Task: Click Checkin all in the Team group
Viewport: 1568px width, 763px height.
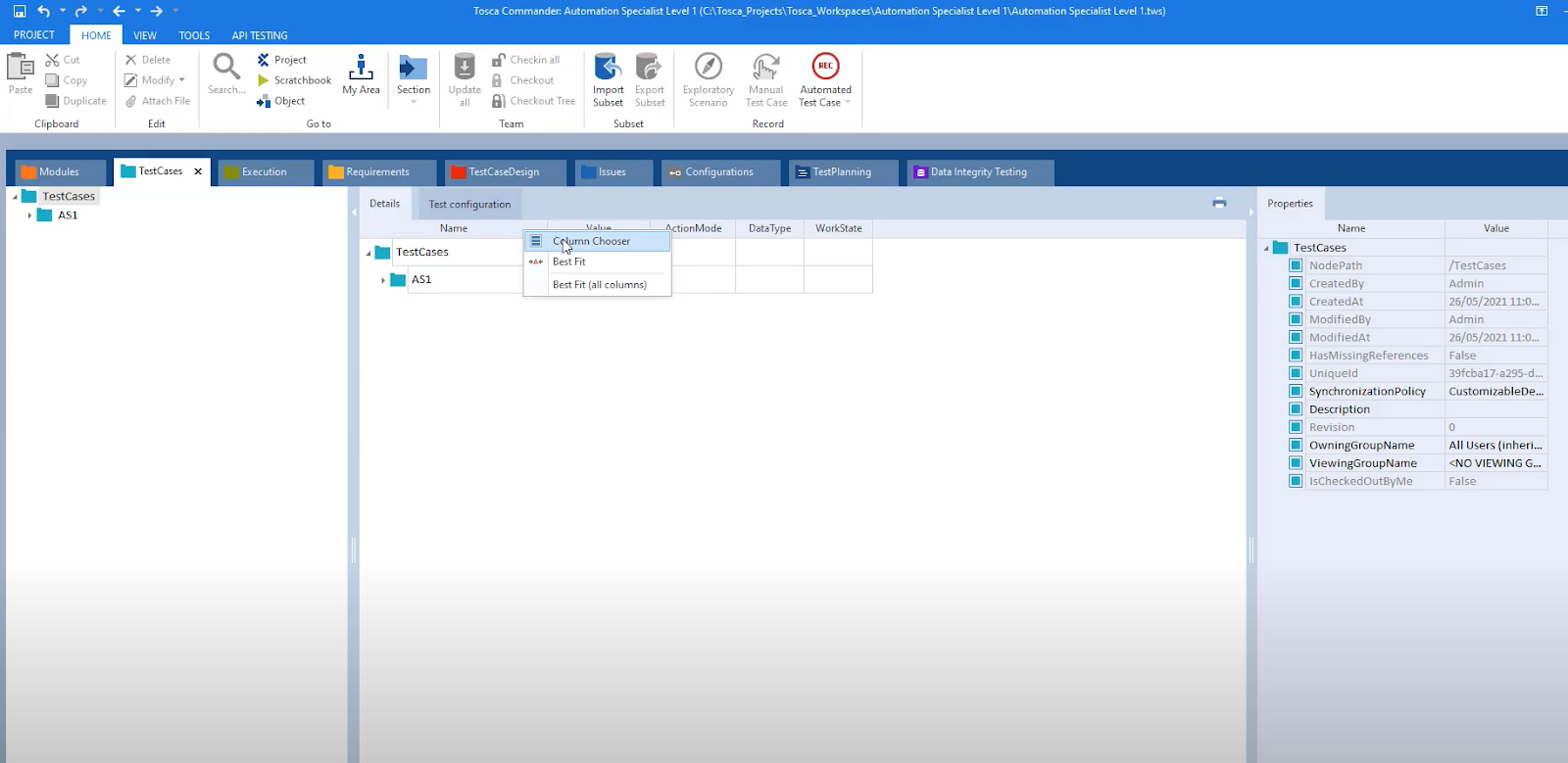Action: point(526,60)
